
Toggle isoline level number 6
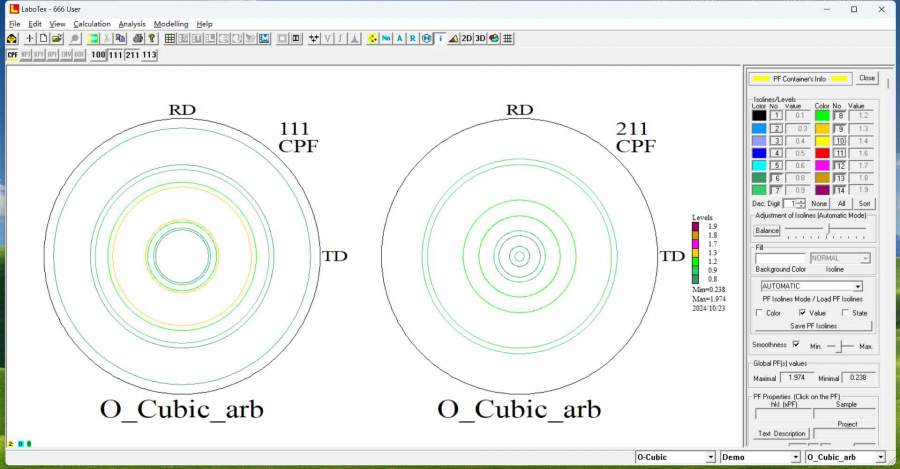(x=777, y=178)
